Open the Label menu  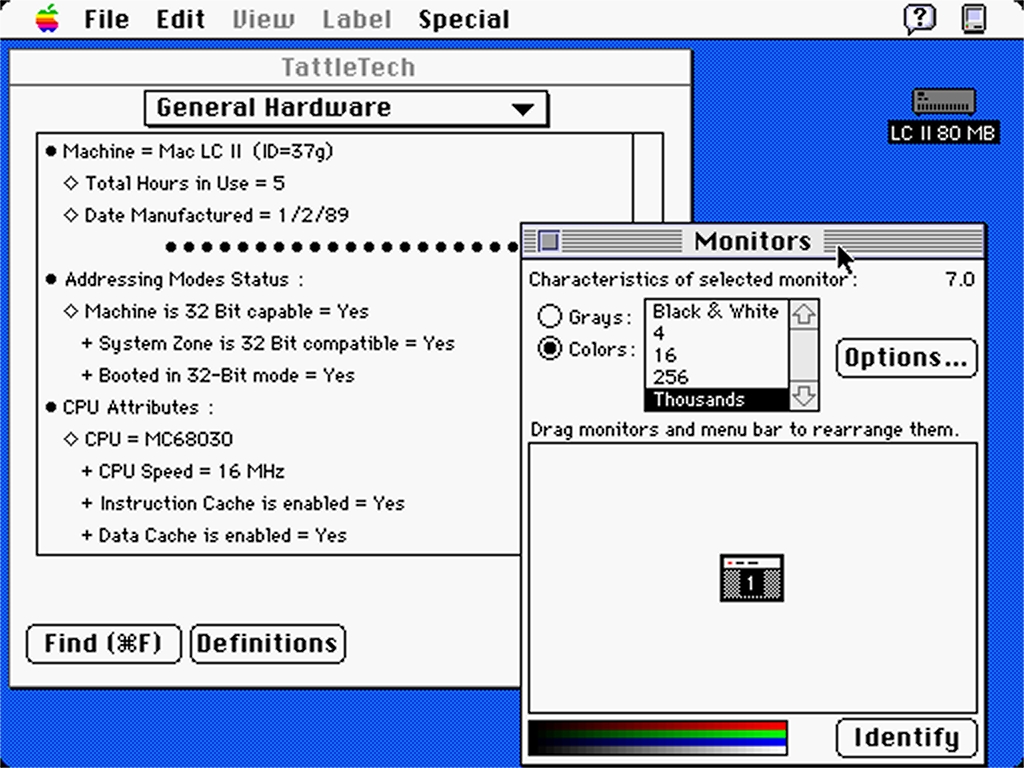357,17
